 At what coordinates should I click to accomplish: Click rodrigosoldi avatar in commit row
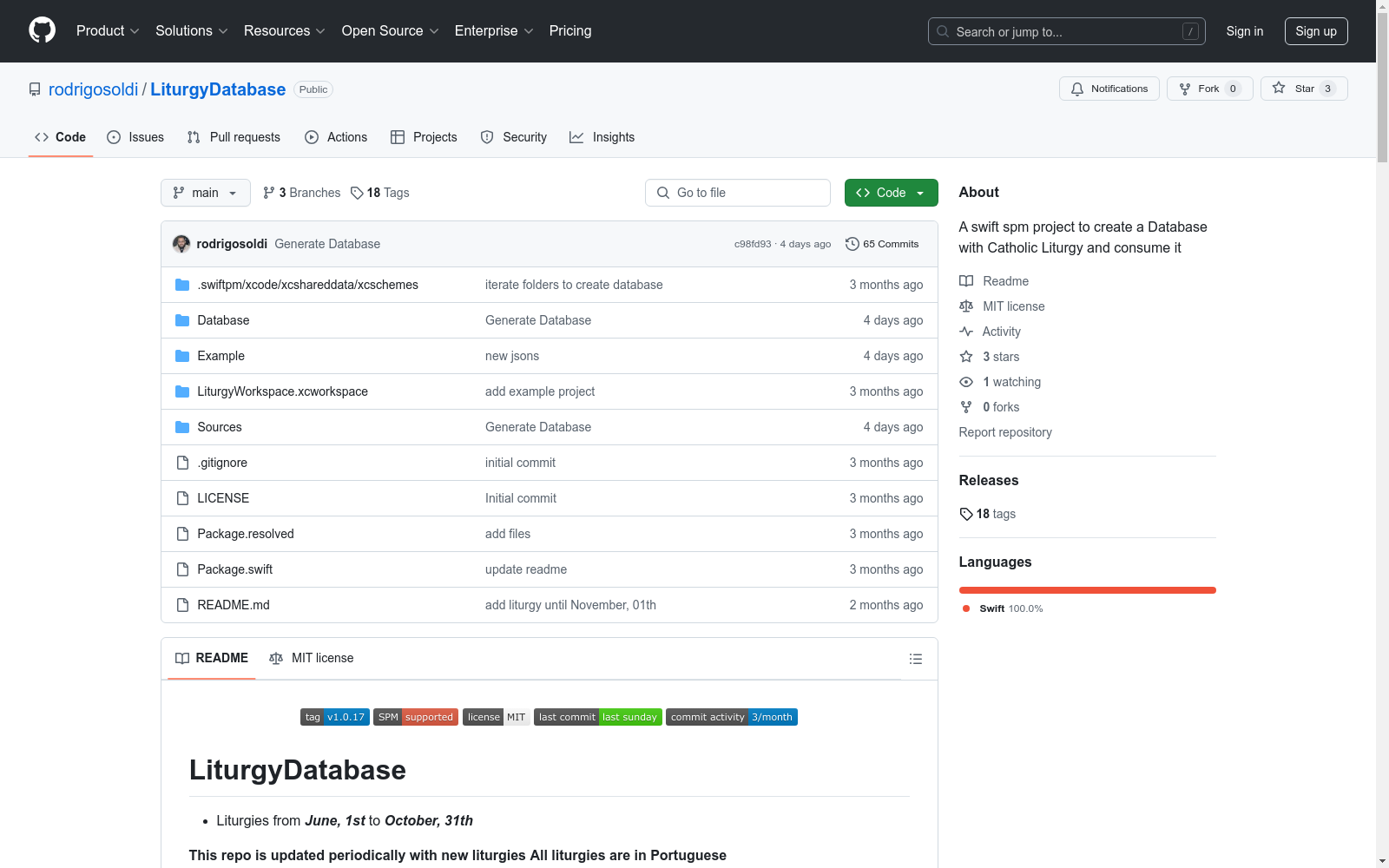pos(181,244)
